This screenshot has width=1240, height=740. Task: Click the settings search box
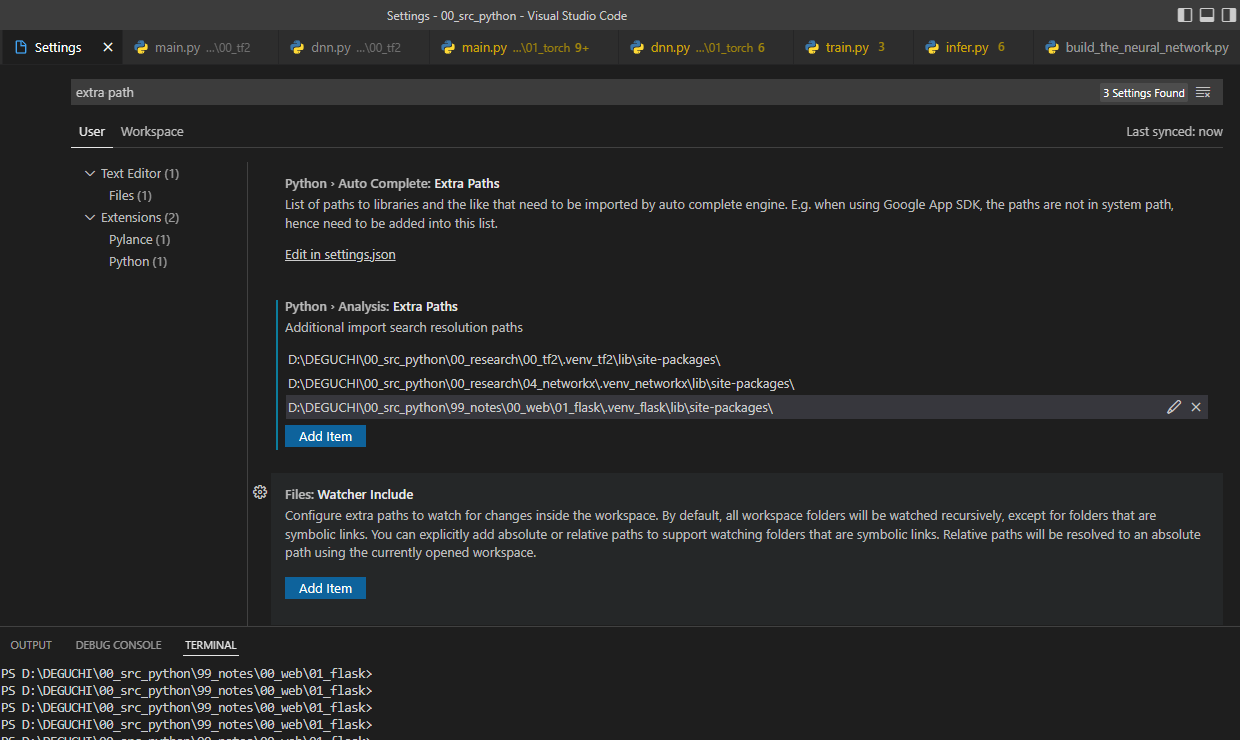click(x=585, y=92)
